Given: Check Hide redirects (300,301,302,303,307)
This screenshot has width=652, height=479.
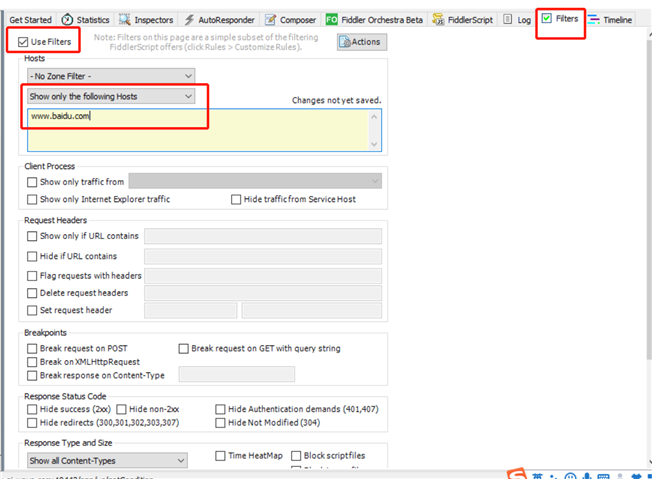Looking at the screenshot, I should tap(32, 423).
